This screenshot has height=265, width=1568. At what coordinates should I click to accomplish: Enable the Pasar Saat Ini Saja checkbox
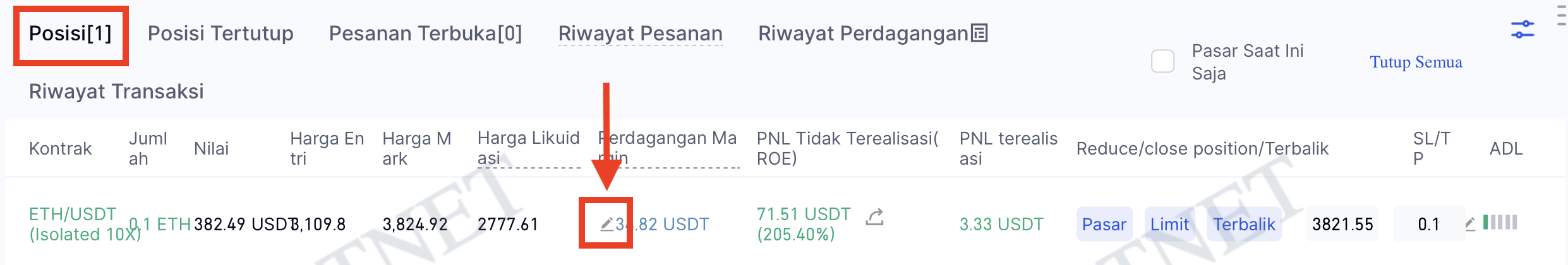(1162, 62)
